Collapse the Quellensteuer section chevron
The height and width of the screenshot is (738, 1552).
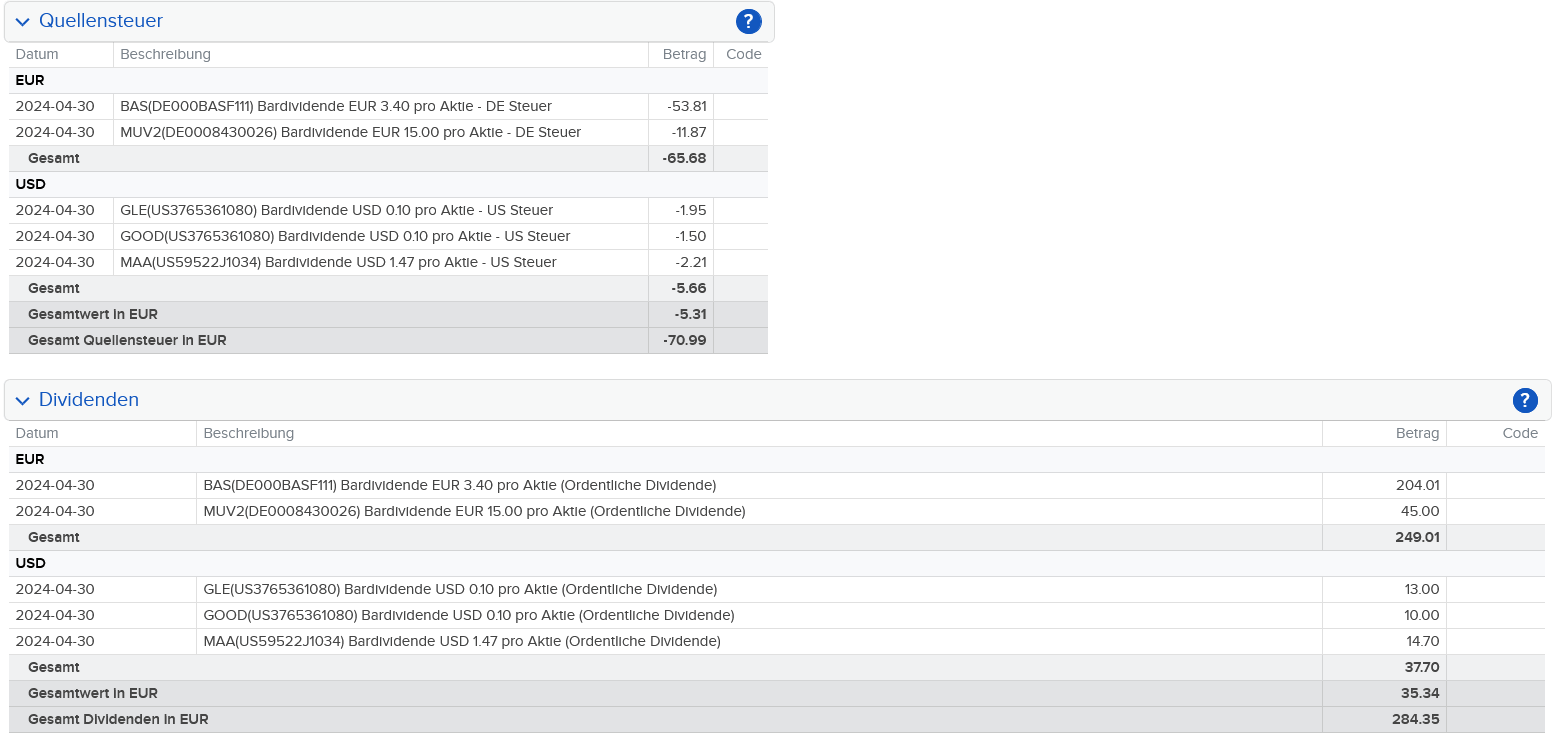(23, 22)
